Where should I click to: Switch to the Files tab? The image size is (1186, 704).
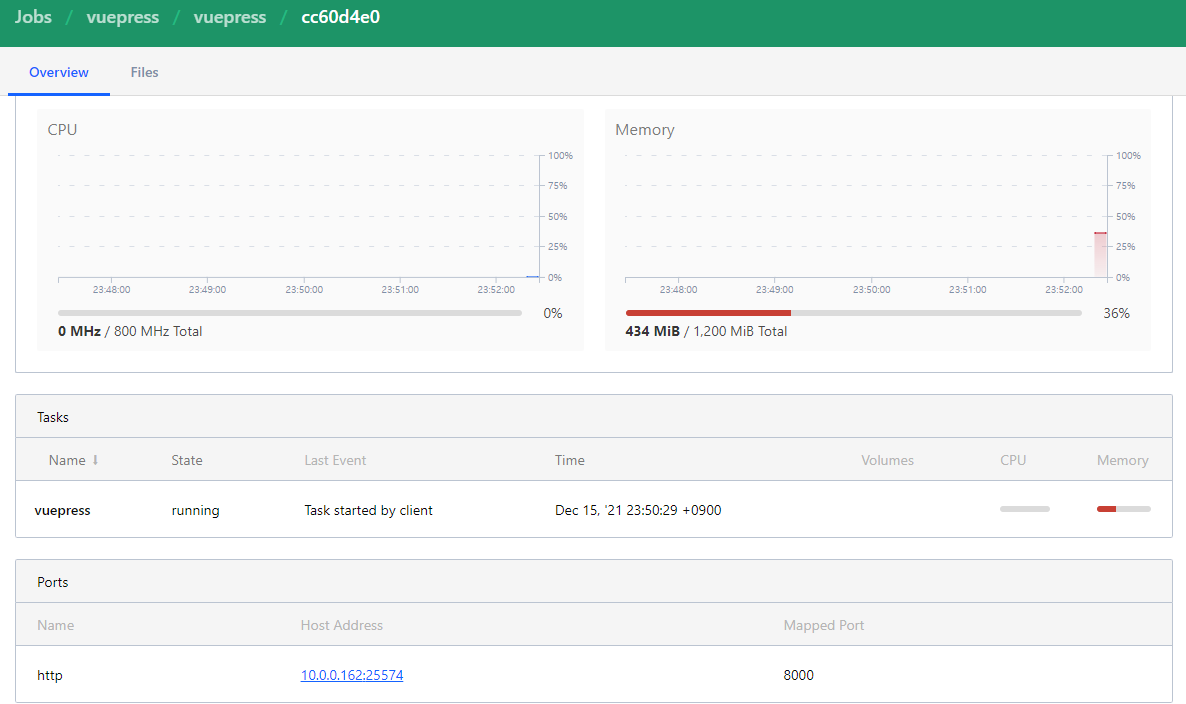point(144,72)
